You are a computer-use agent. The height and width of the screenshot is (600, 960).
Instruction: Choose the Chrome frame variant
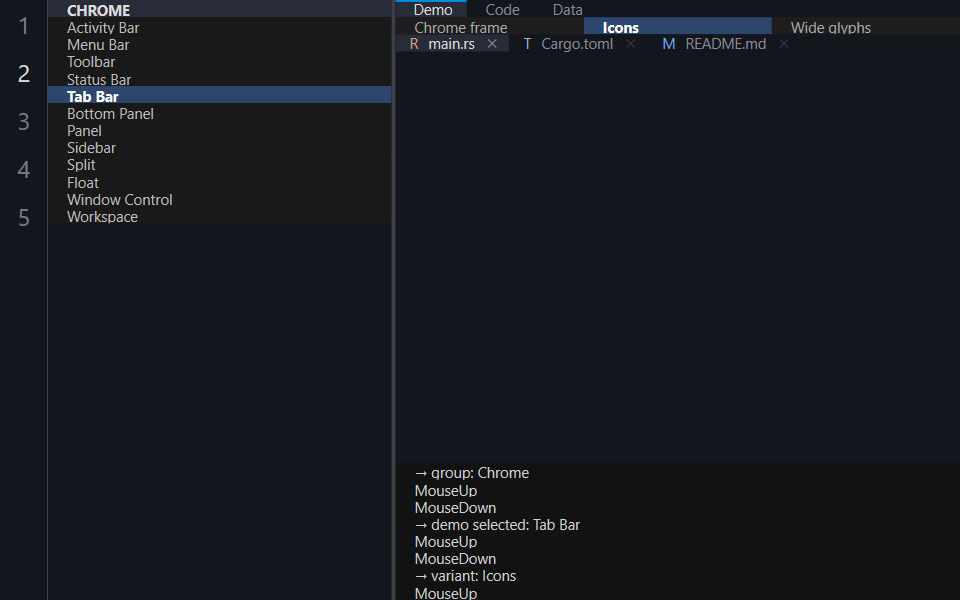489,27
